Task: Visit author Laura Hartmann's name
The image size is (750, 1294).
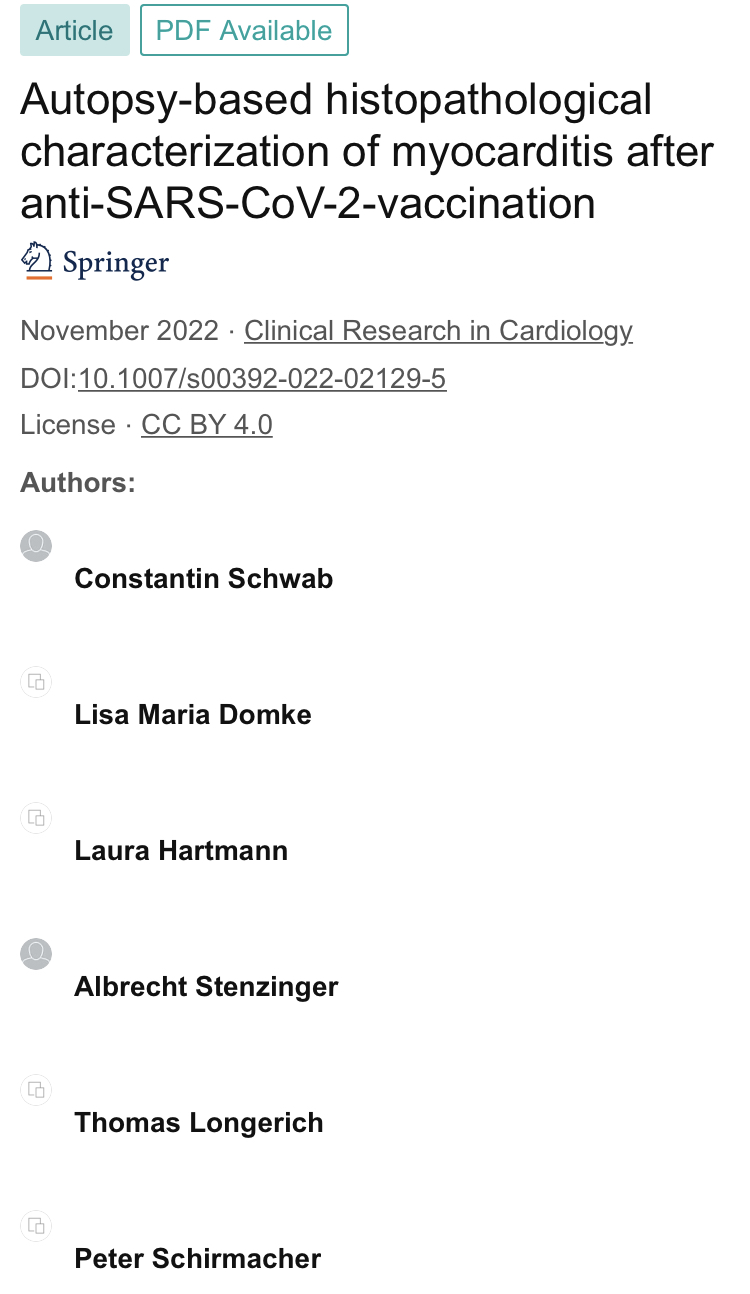Action: (x=181, y=851)
